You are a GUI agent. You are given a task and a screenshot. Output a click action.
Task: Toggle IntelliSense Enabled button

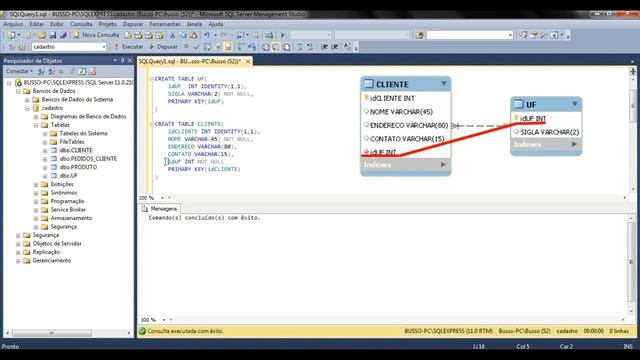click(x=228, y=47)
